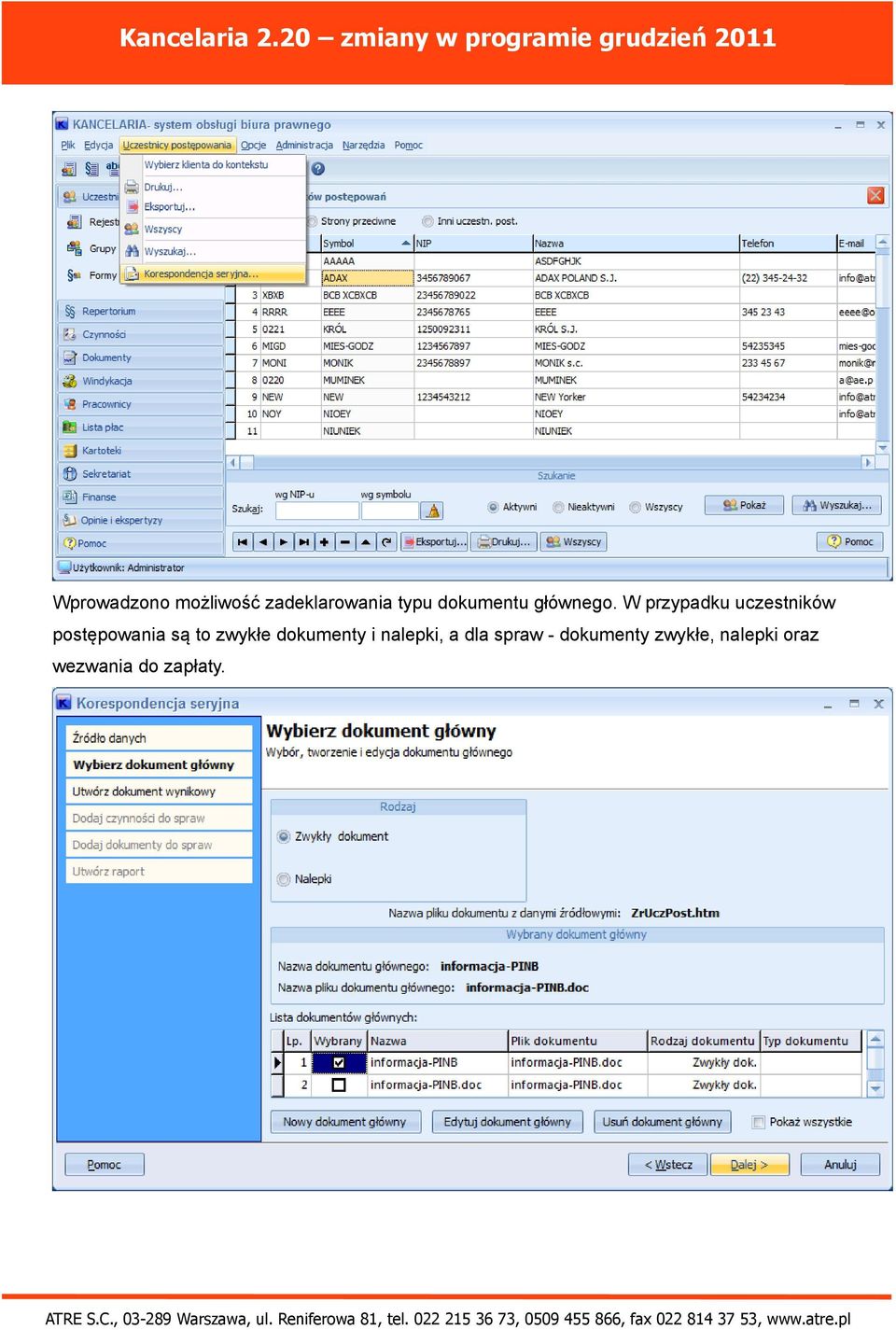Open Windykacja section in the sidebar
Image resolution: width=896 pixels, height=1330 pixels.
pos(141,381)
